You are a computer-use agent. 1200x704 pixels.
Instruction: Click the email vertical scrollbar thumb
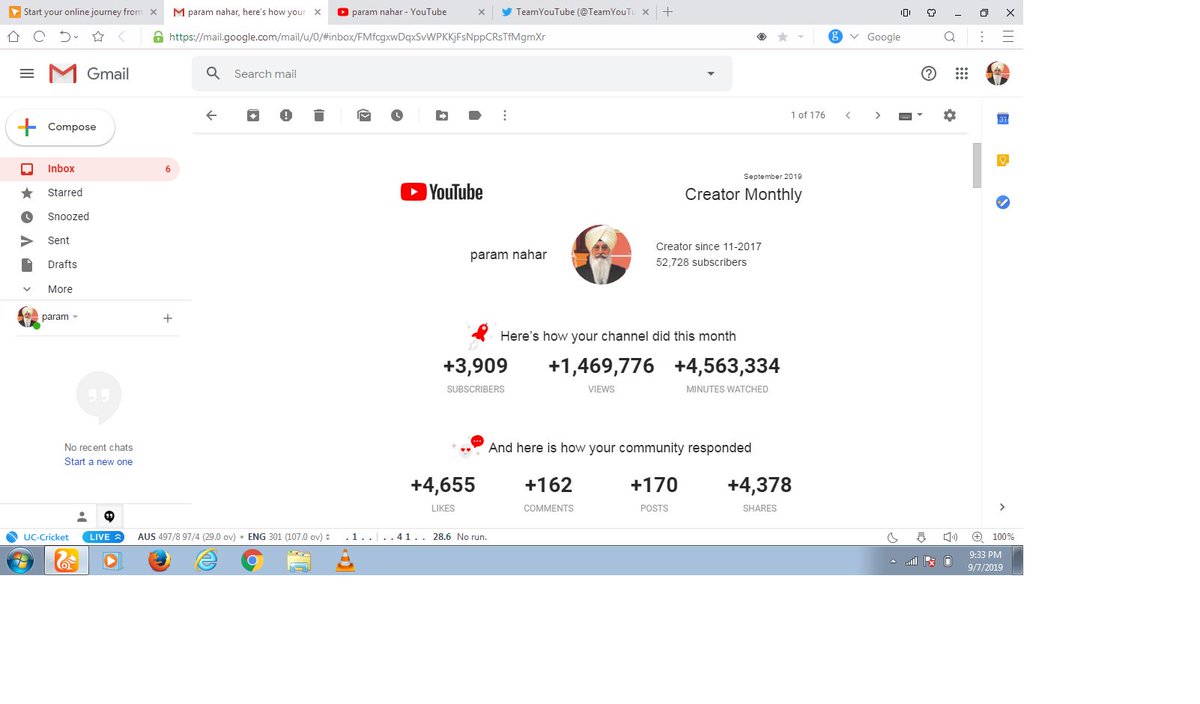click(x=977, y=165)
